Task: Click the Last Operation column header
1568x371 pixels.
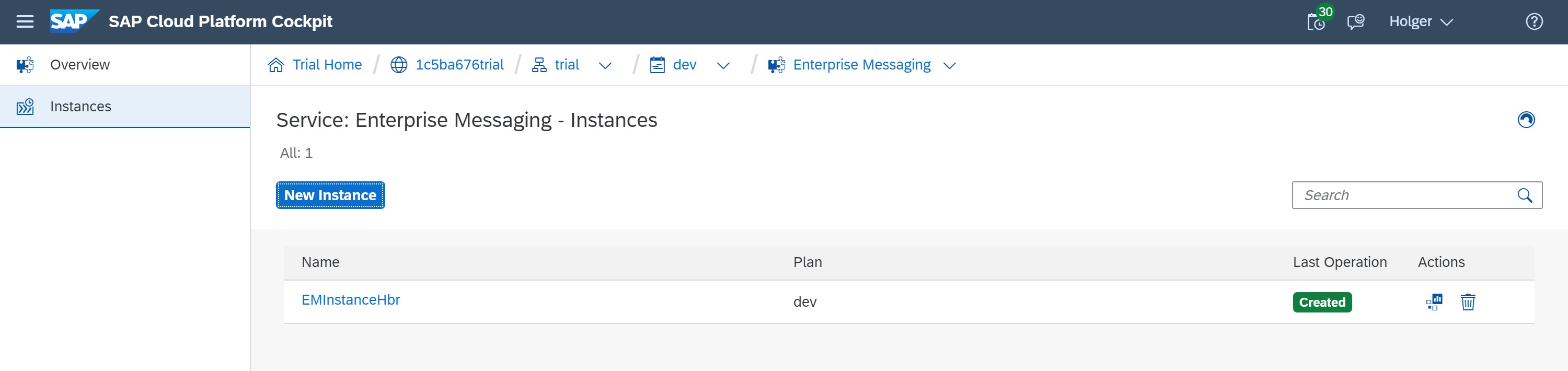Action: [x=1340, y=262]
